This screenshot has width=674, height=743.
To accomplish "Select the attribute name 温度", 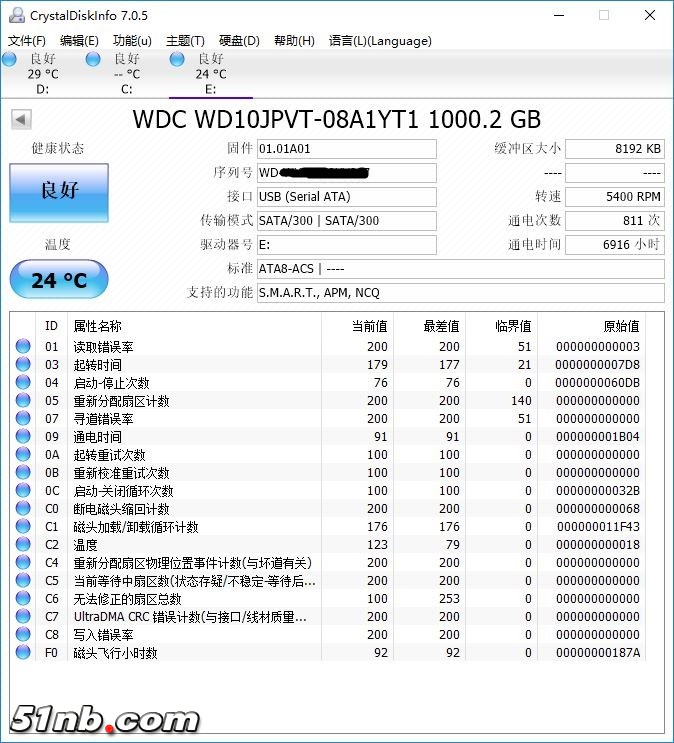I will [x=85, y=545].
